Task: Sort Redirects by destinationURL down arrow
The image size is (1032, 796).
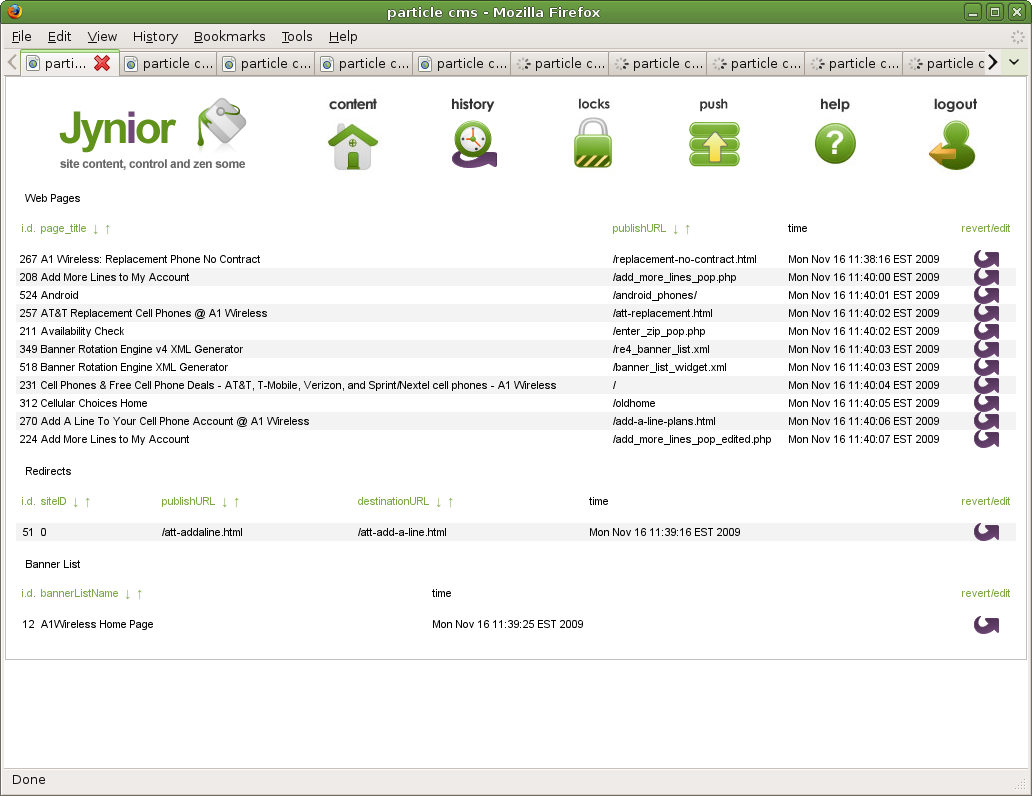Action: [438, 502]
